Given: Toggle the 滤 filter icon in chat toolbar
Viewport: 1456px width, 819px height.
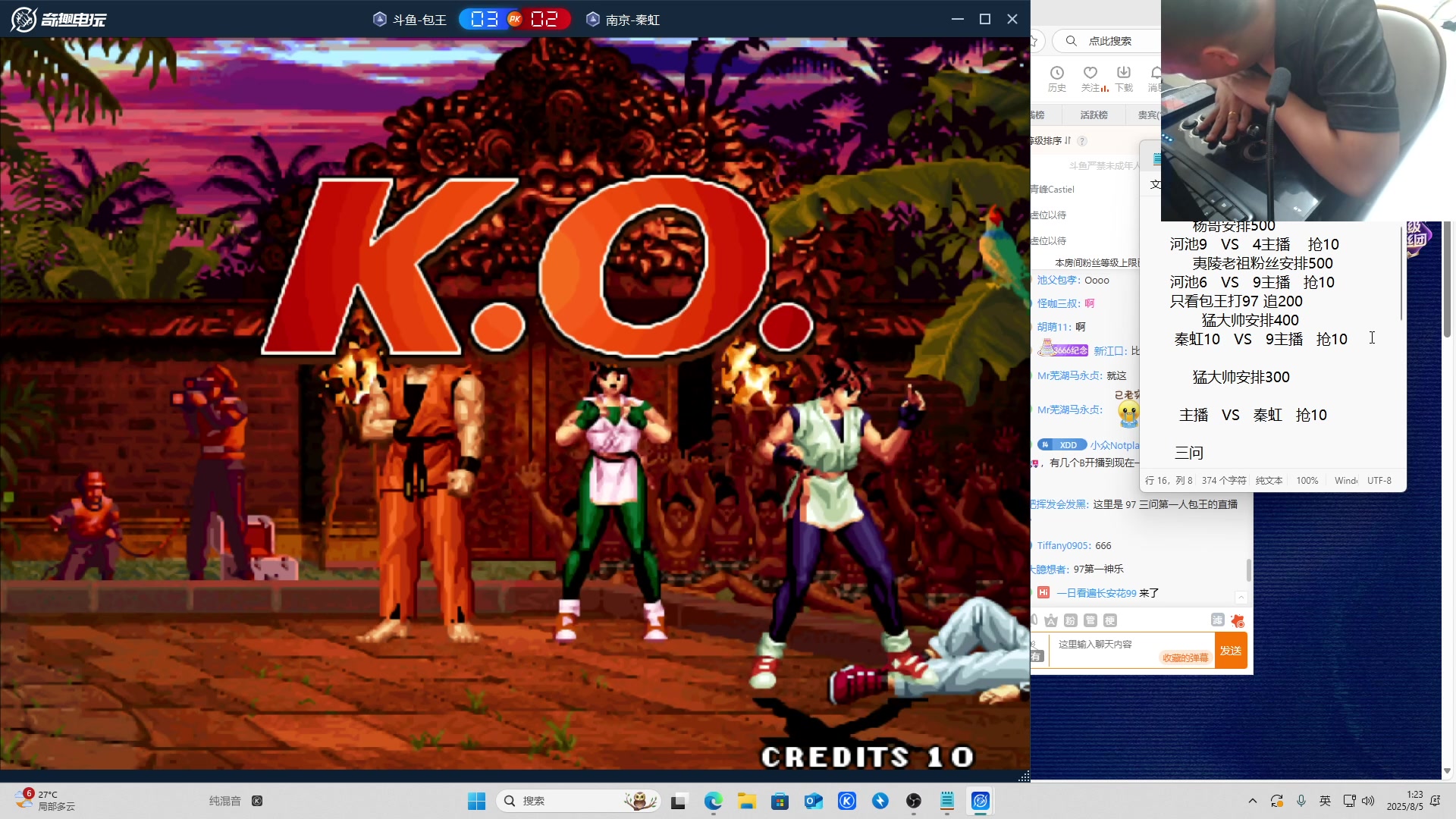Looking at the screenshot, I should pos(1217,620).
